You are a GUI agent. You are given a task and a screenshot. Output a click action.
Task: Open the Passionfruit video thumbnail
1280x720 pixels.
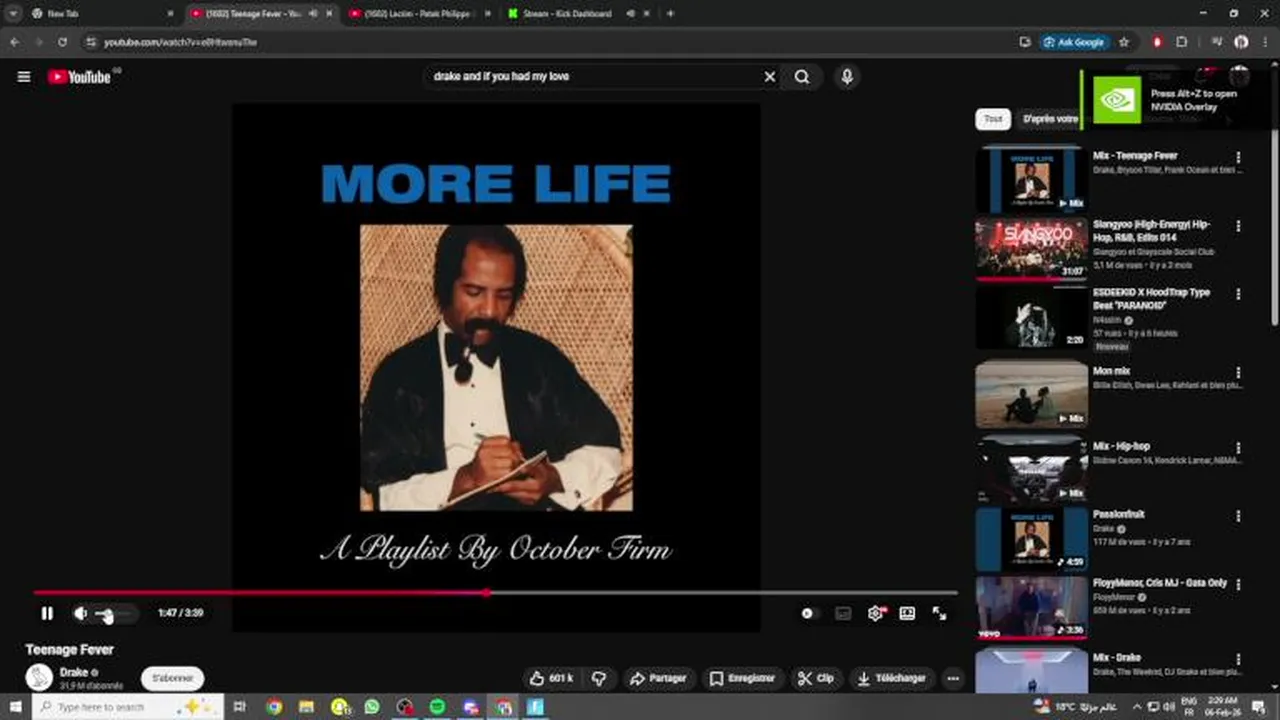tap(1031, 540)
